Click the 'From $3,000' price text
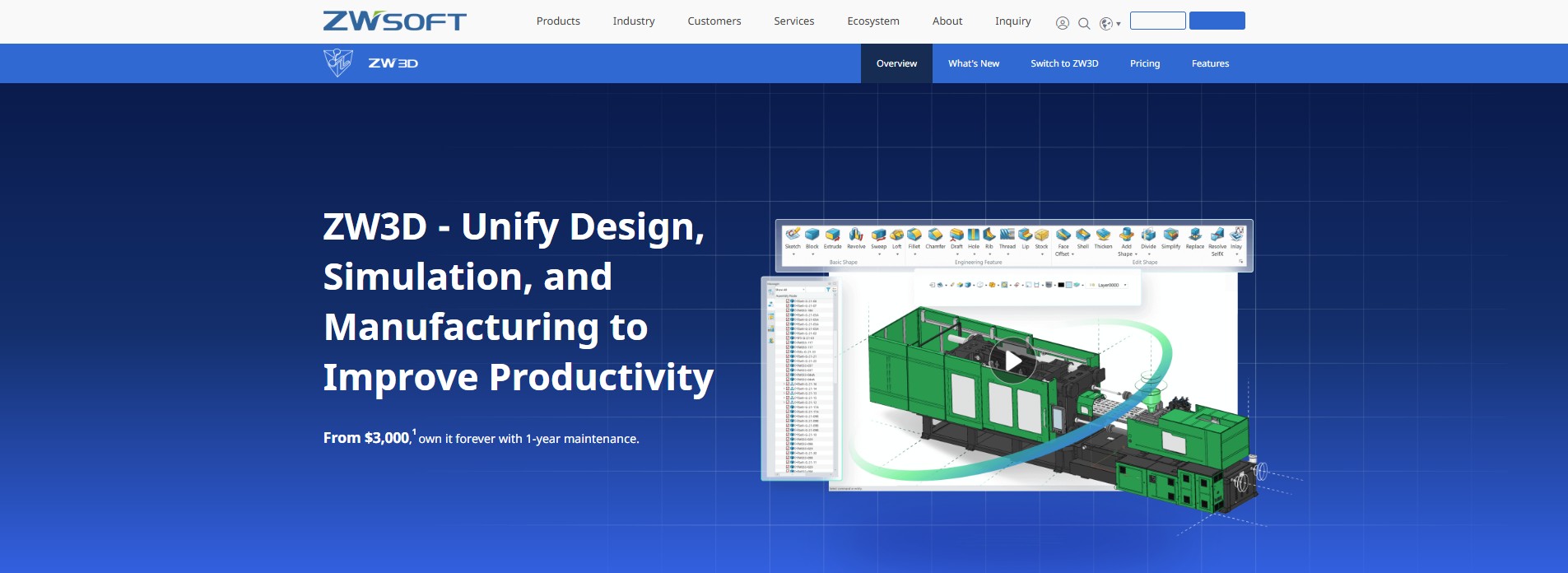The image size is (1568, 573). 366,438
